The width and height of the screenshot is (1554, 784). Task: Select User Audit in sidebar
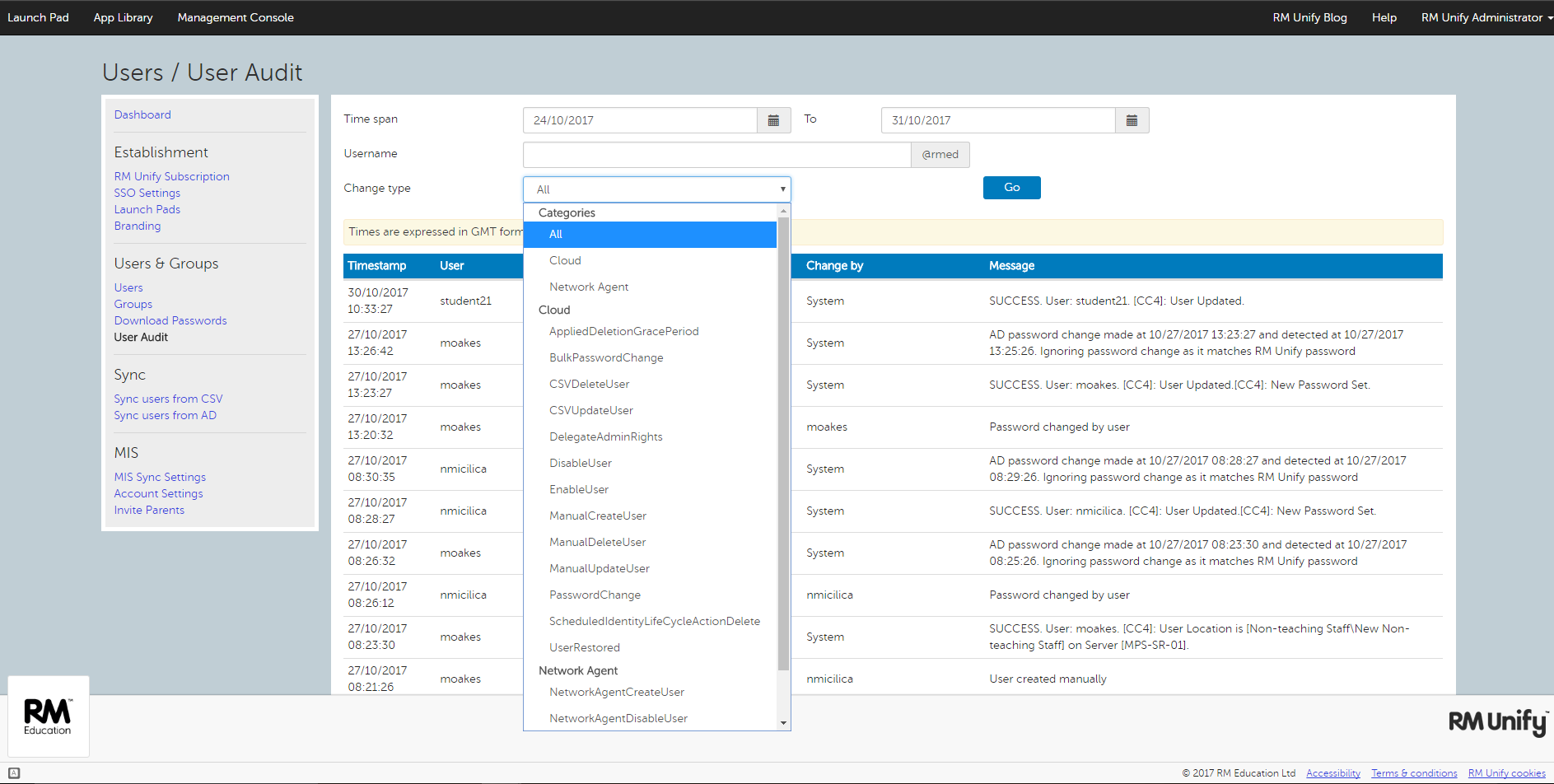tap(141, 337)
